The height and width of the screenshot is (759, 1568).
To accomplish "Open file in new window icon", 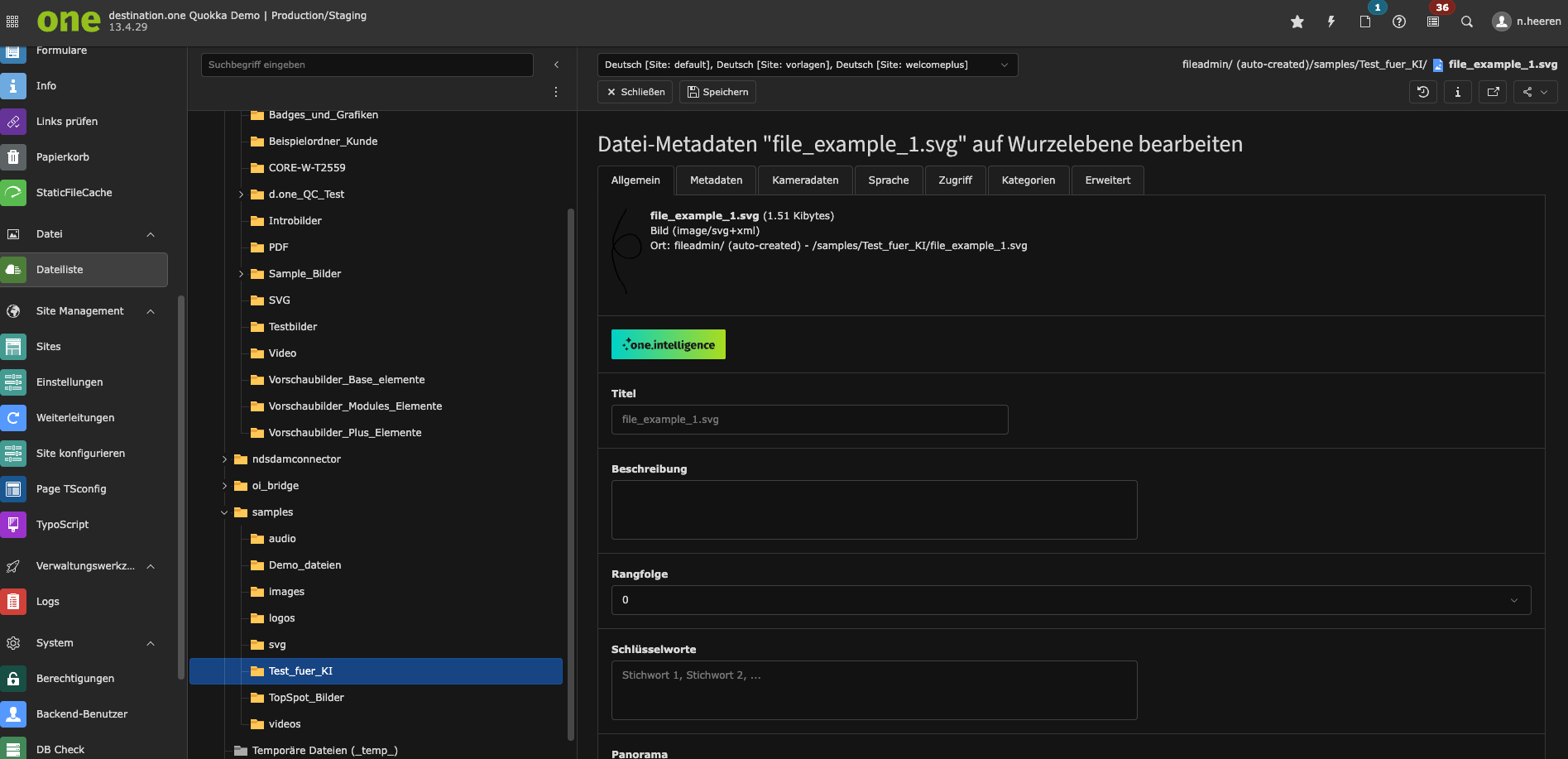I will tap(1493, 92).
